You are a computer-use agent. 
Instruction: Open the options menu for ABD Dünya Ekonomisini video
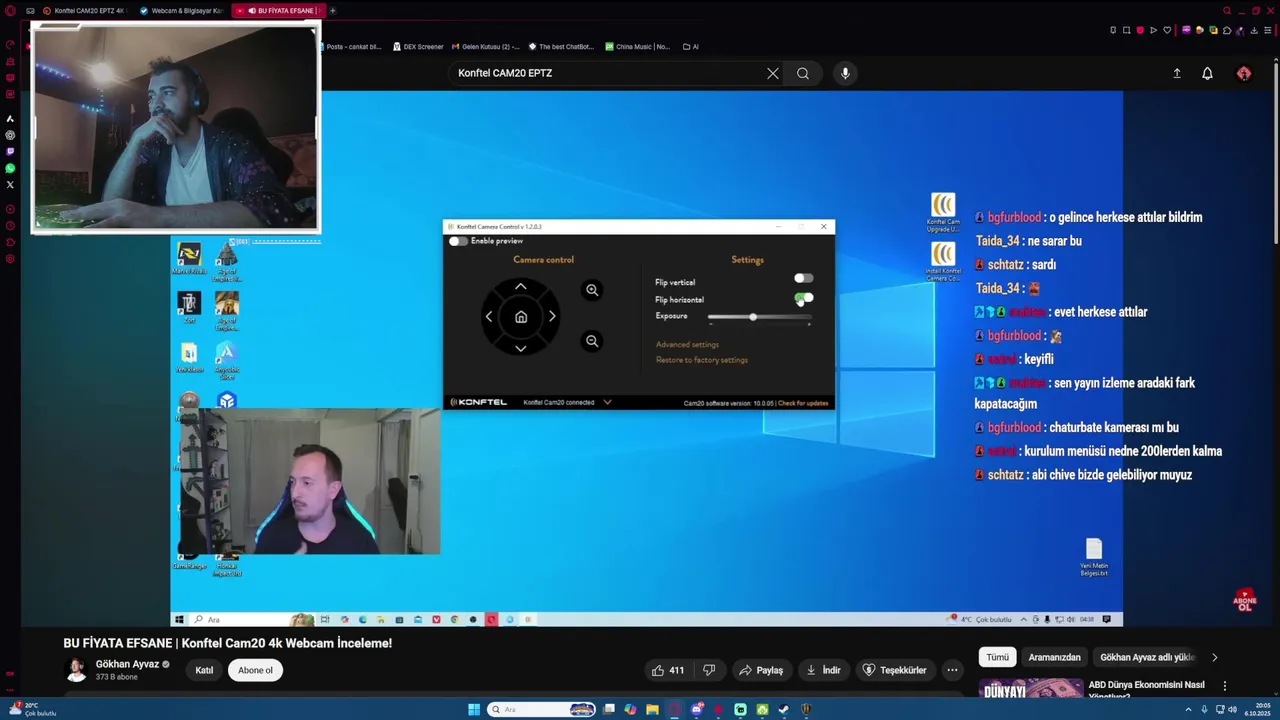(1224, 686)
